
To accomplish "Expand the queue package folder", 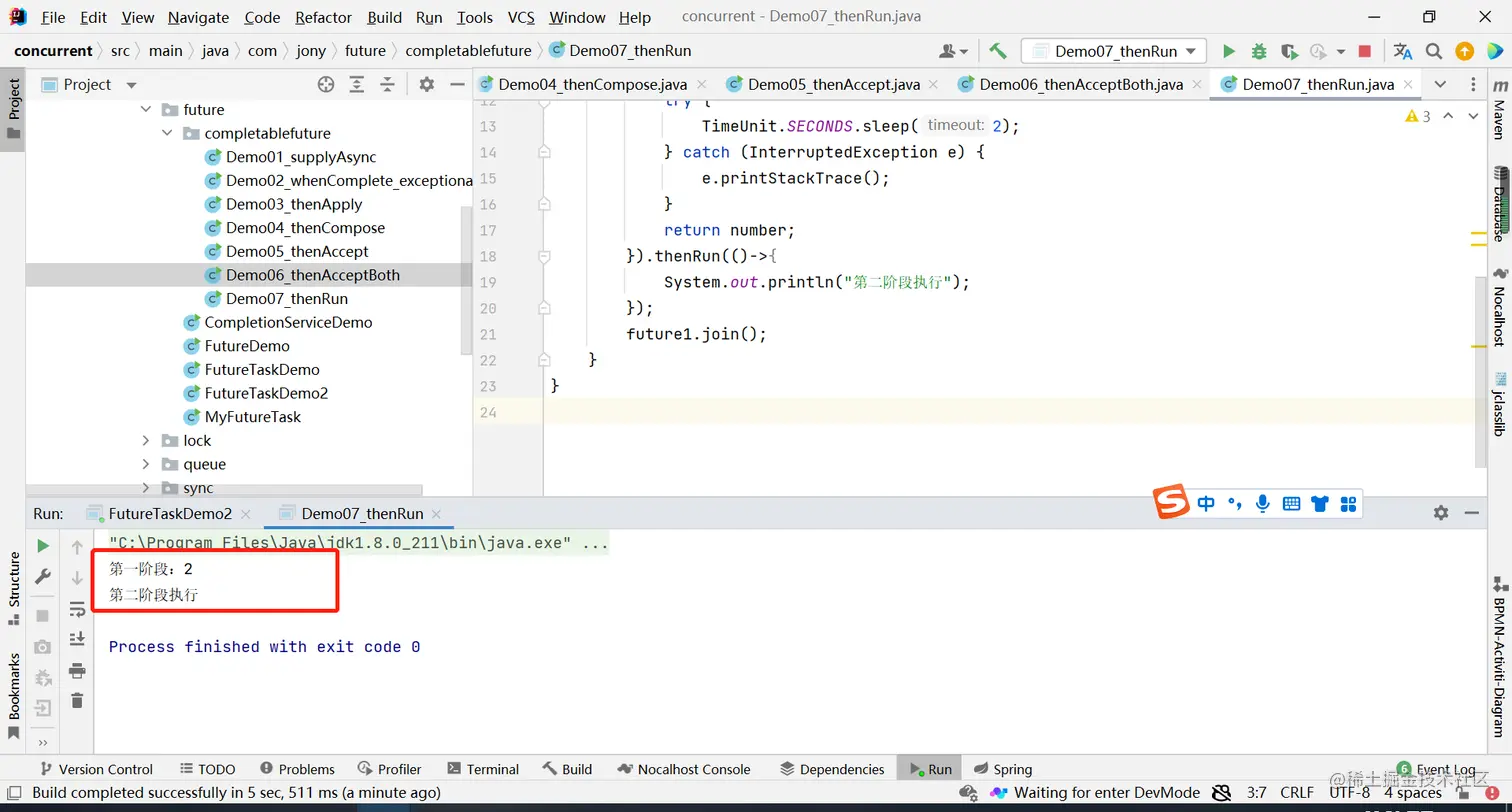I will pyautogui.click(x=146, y=465).
